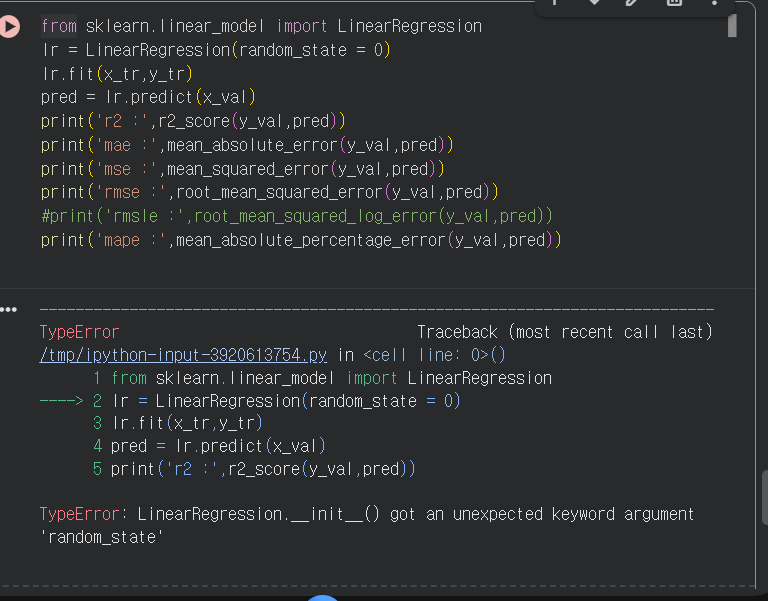Image resolution: width=768 pixels, height=601 pixels.
Task: Place cursor on 'lr.fit(x_tr,y_tr)' in the code editor
Action: point(117,74)
